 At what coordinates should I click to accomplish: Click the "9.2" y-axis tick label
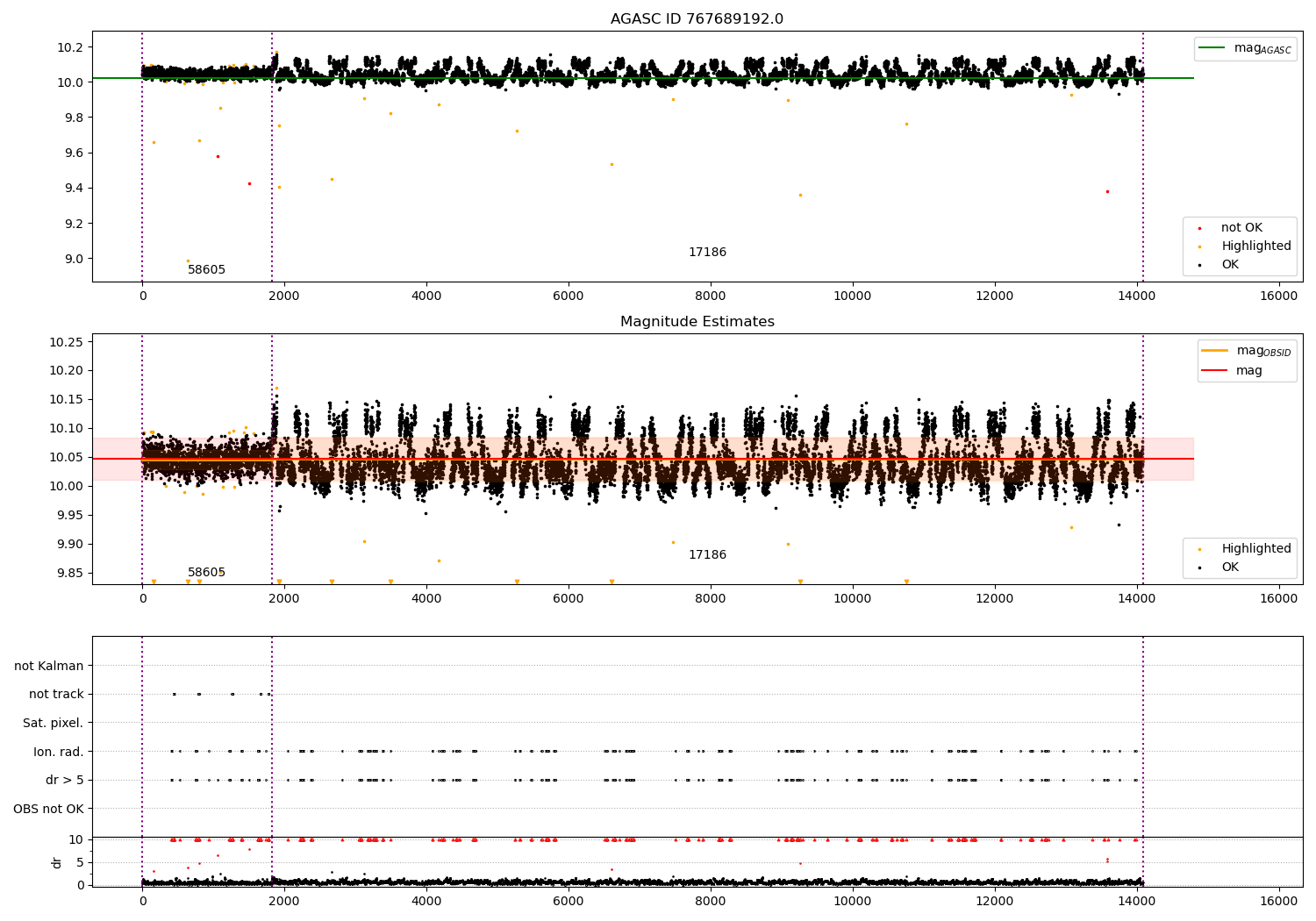[x=74, y=224]
